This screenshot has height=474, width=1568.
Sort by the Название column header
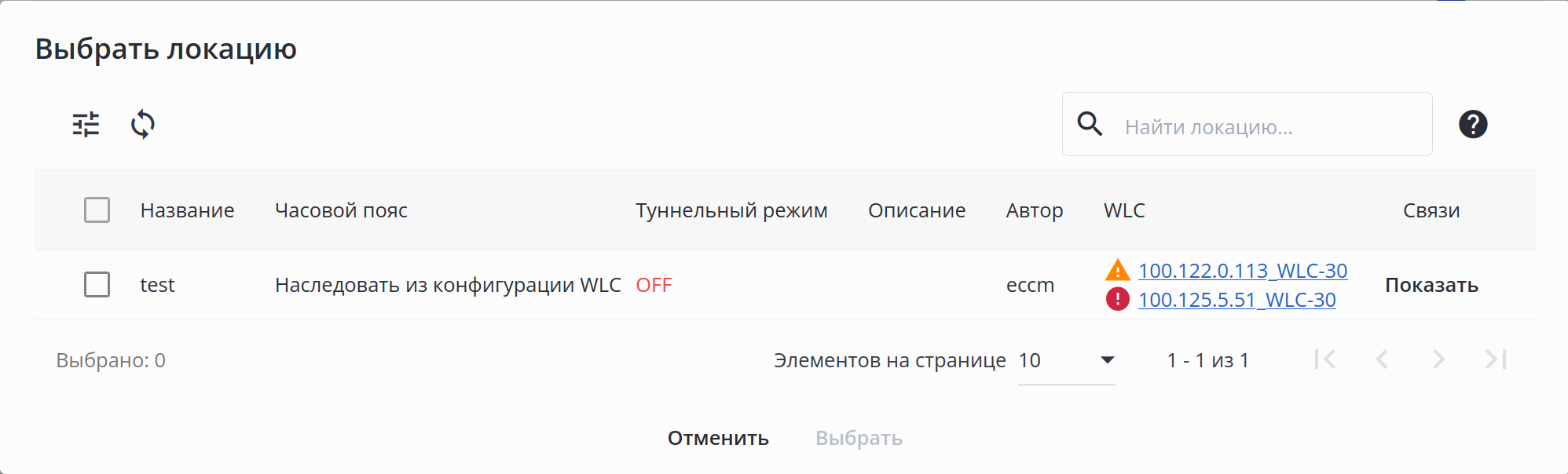tap(187, 210)
